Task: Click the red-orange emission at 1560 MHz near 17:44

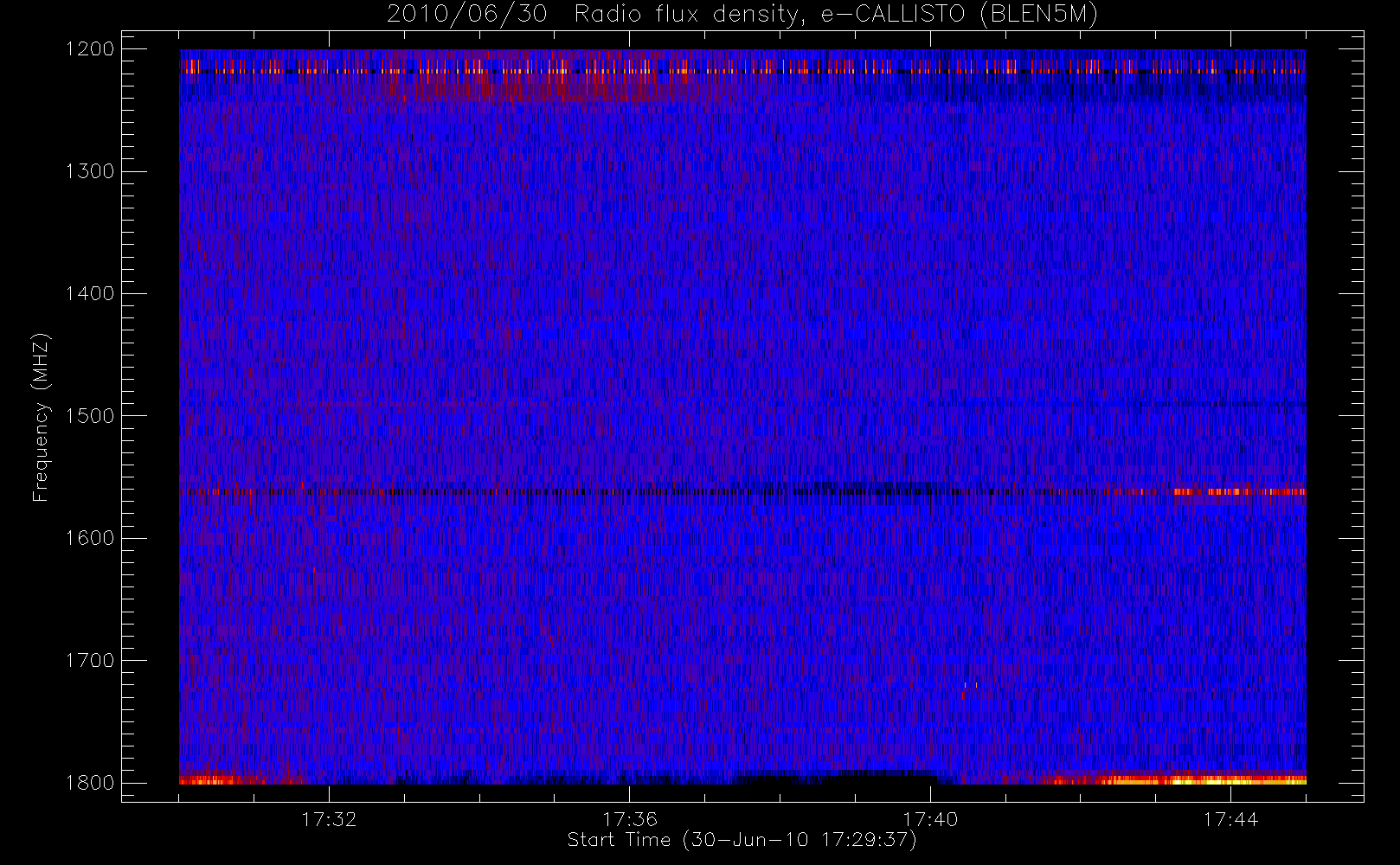Action: (1239, 491)
